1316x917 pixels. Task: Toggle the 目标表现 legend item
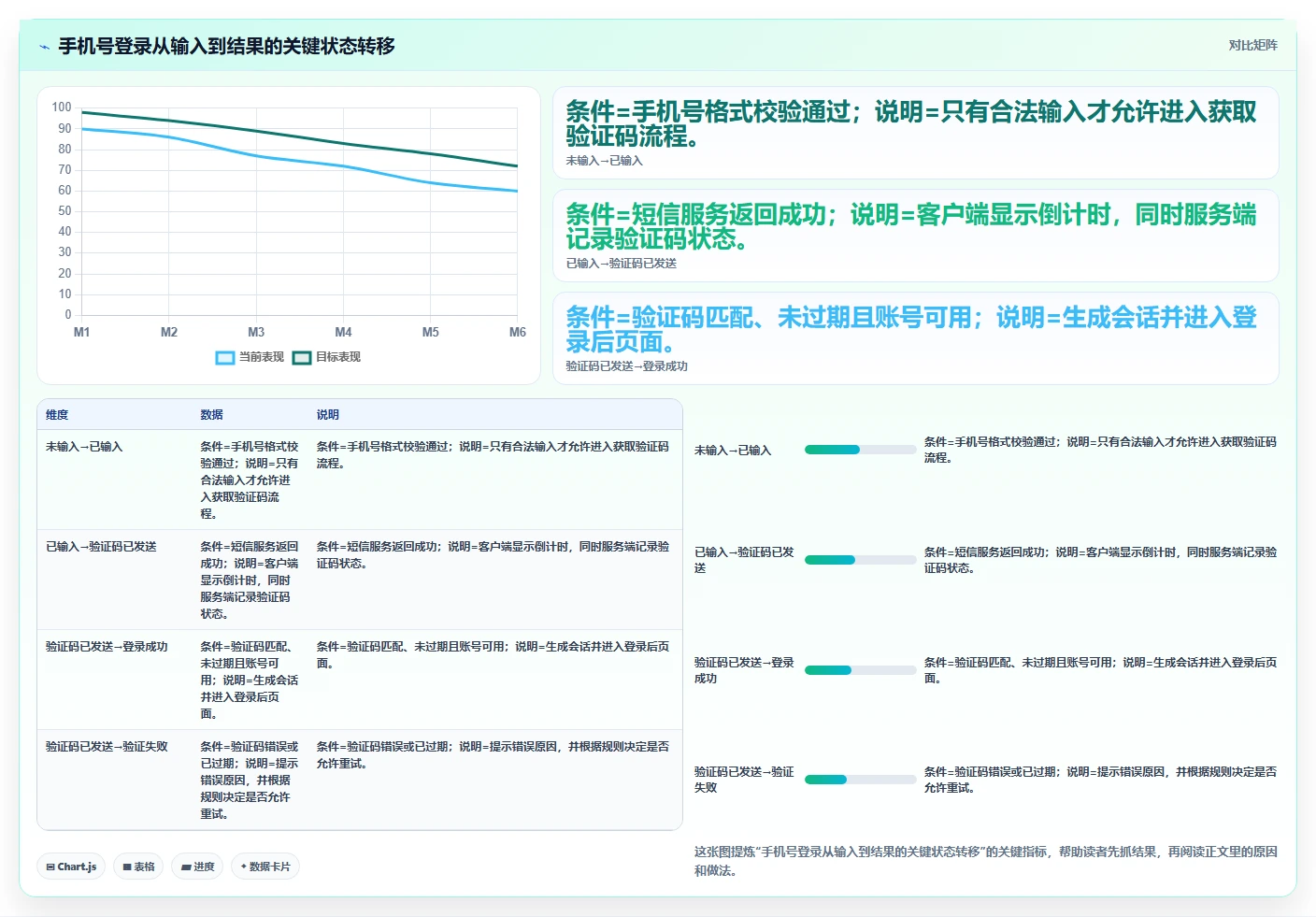click(326, 357)
